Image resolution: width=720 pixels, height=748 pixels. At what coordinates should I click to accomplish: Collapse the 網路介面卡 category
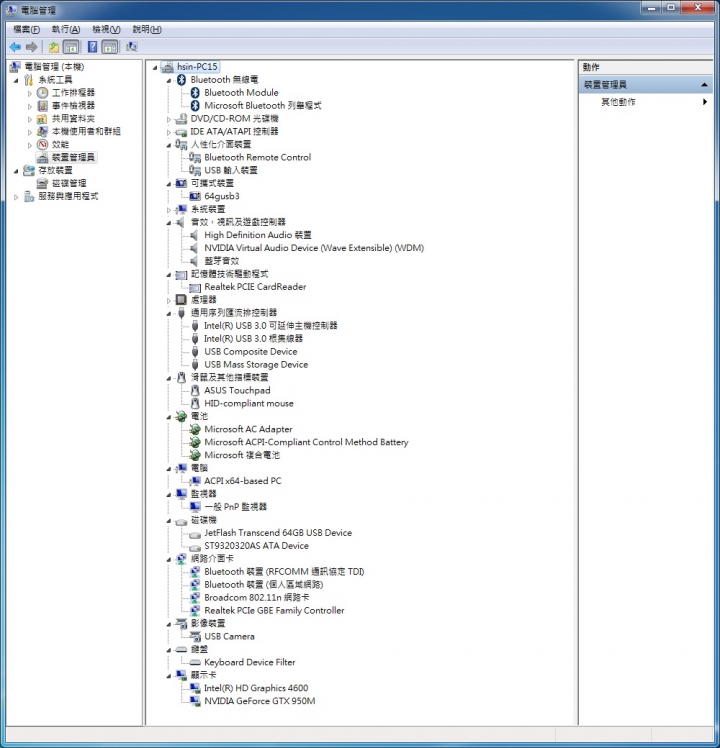[x=168, y=560]
